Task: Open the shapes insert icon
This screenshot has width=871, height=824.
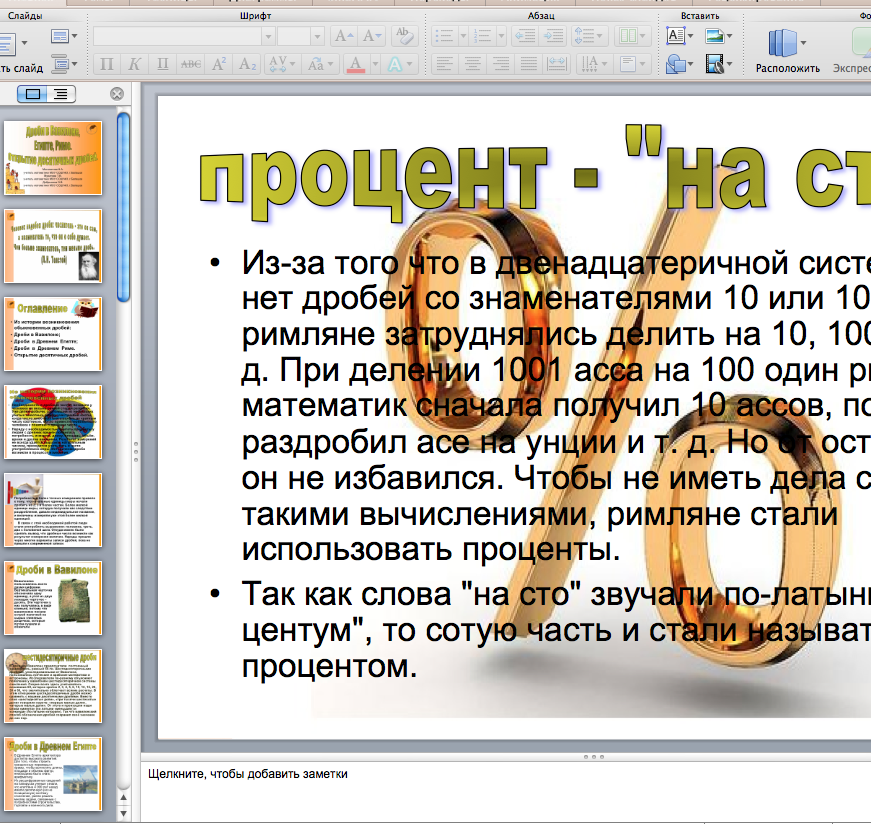Action: [x=676, y=65]
